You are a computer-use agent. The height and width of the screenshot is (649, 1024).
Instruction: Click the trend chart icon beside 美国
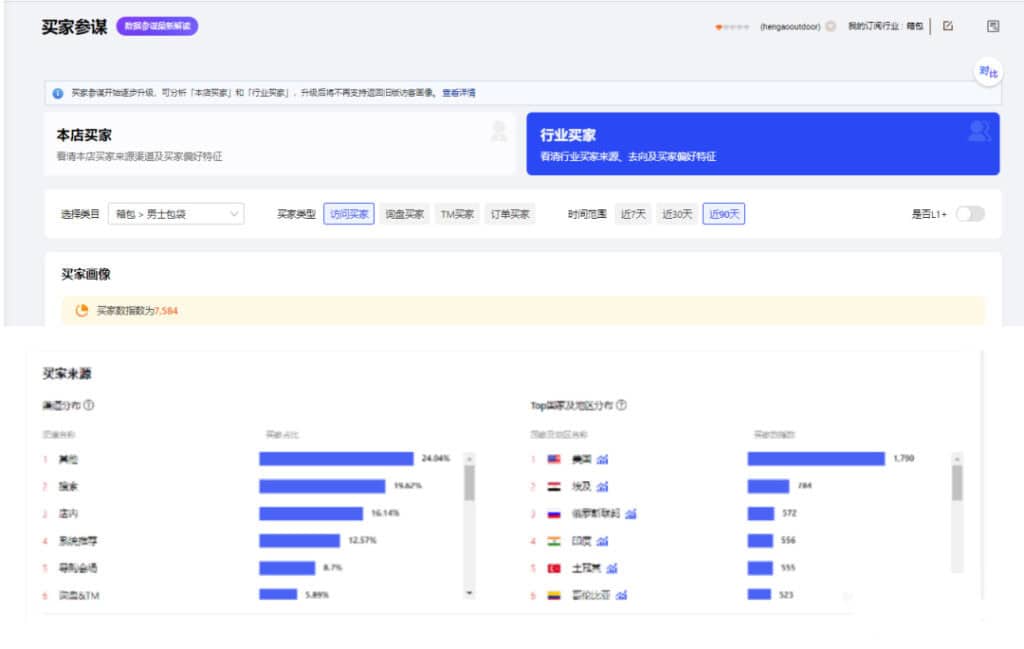[603, 459]
